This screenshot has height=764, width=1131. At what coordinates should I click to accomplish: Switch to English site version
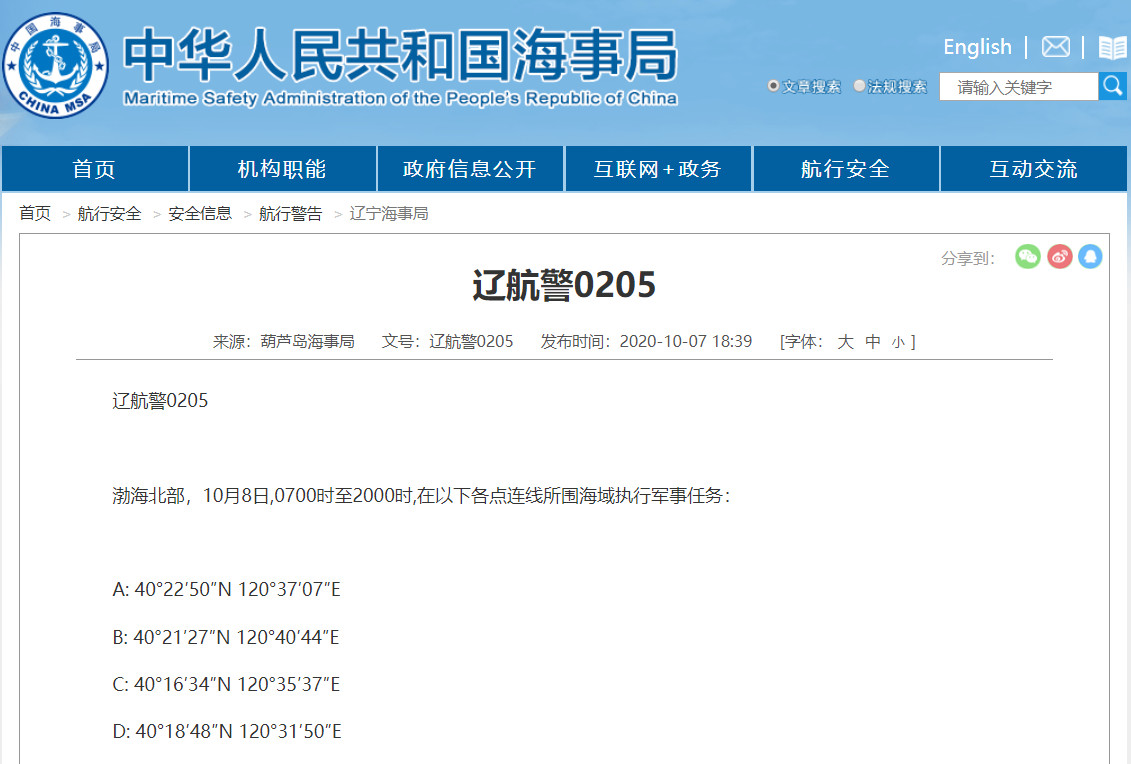977,47
